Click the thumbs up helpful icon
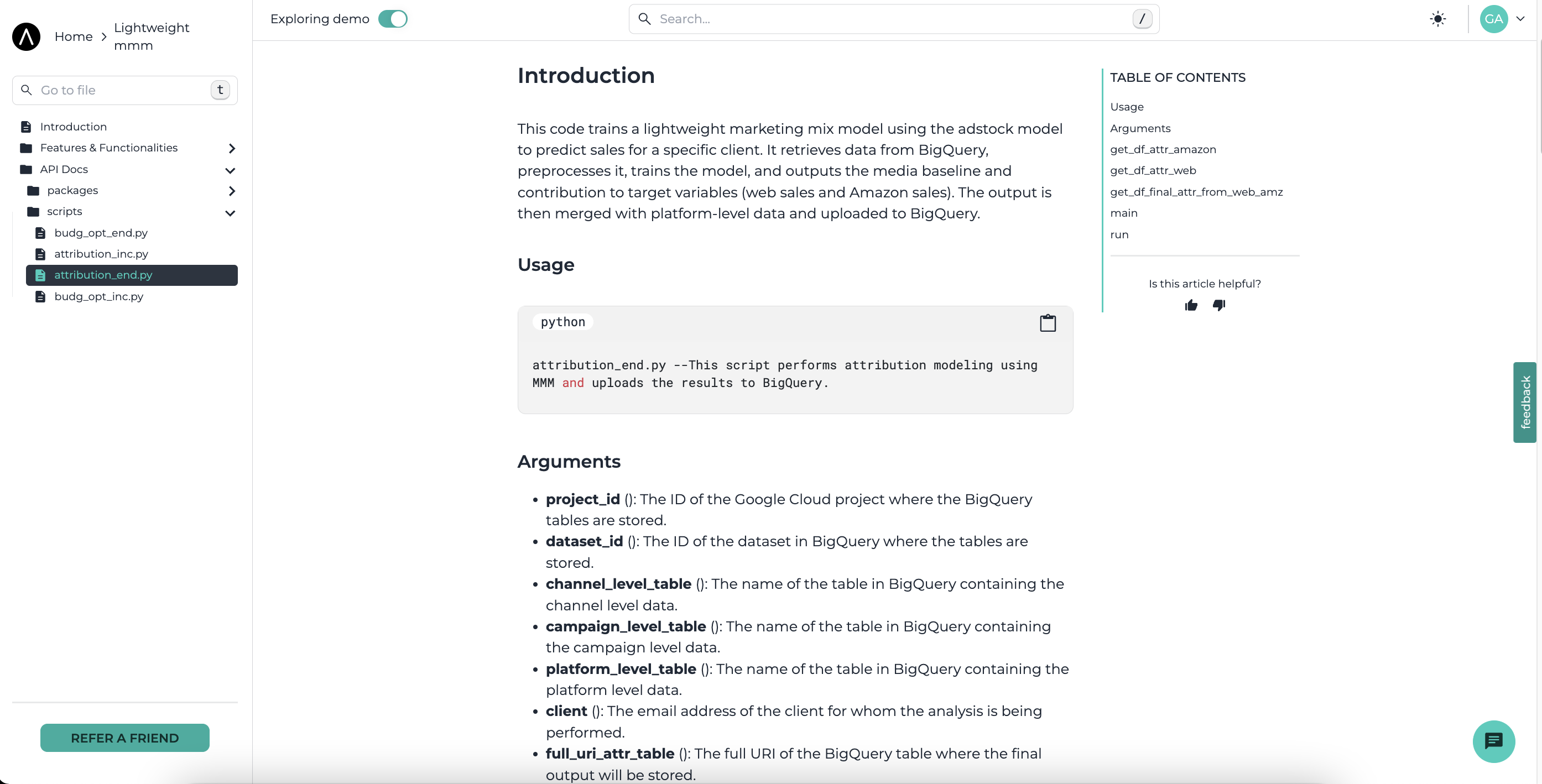Image resolution: width=1542 pixels, height=784 pixels. [x=1191, y=305]
